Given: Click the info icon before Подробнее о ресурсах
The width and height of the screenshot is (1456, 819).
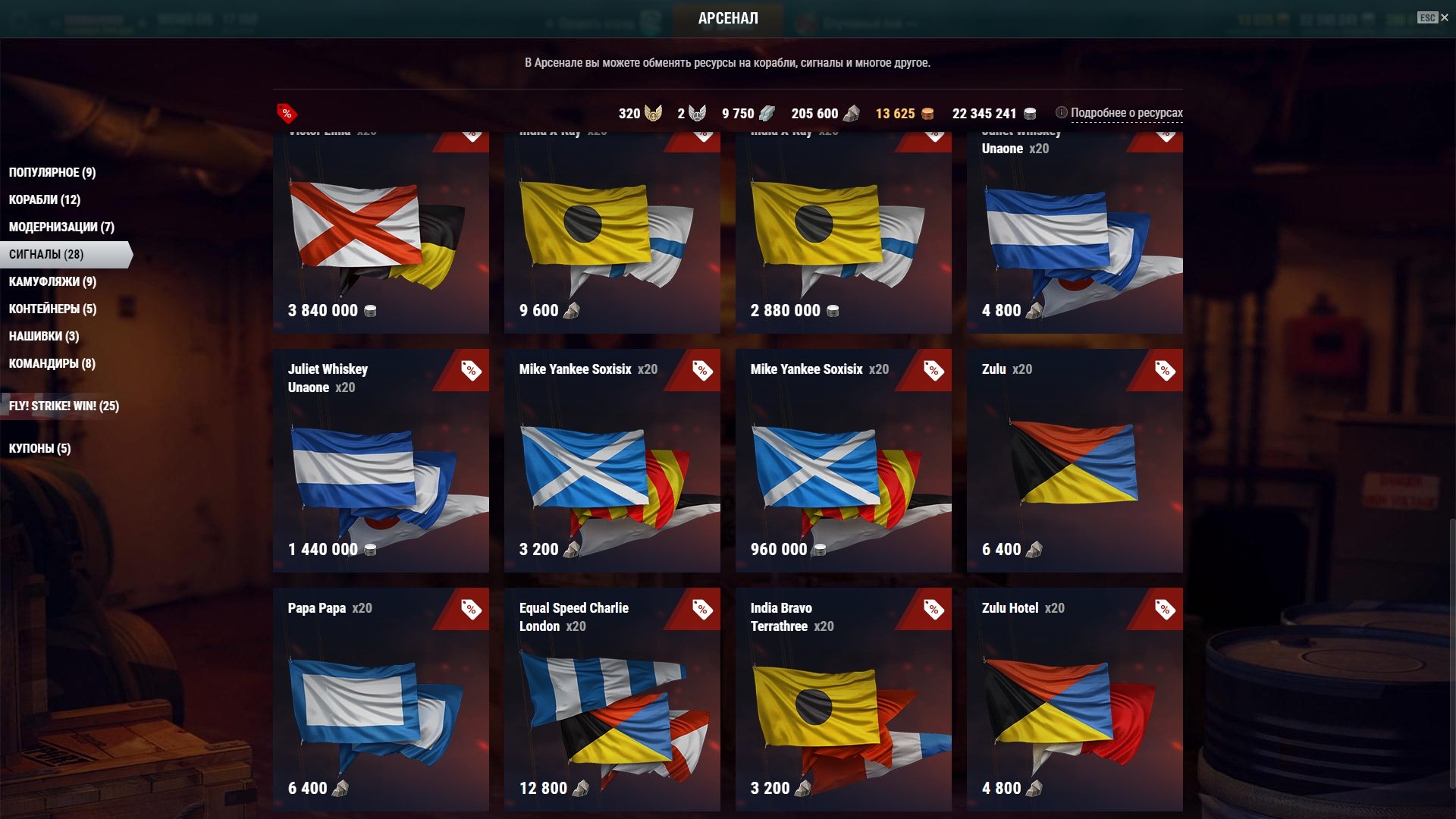Looking at the screenshot, I should pos(1061,113).
